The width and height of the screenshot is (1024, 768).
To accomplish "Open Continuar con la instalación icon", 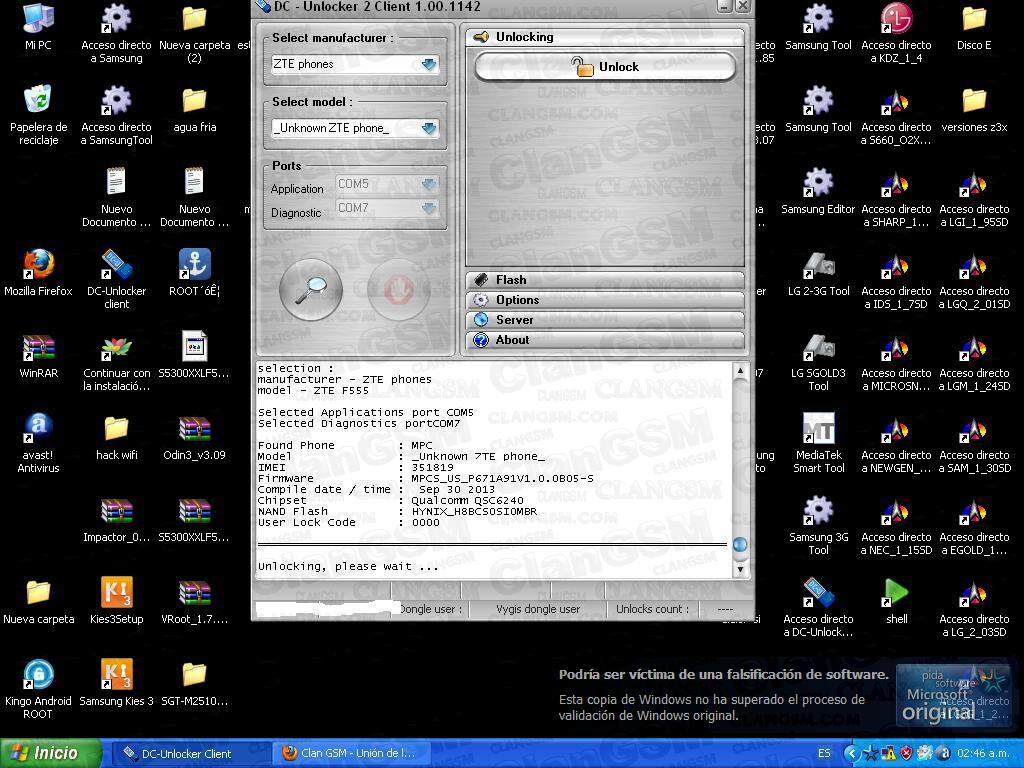I will click(116, 361).
